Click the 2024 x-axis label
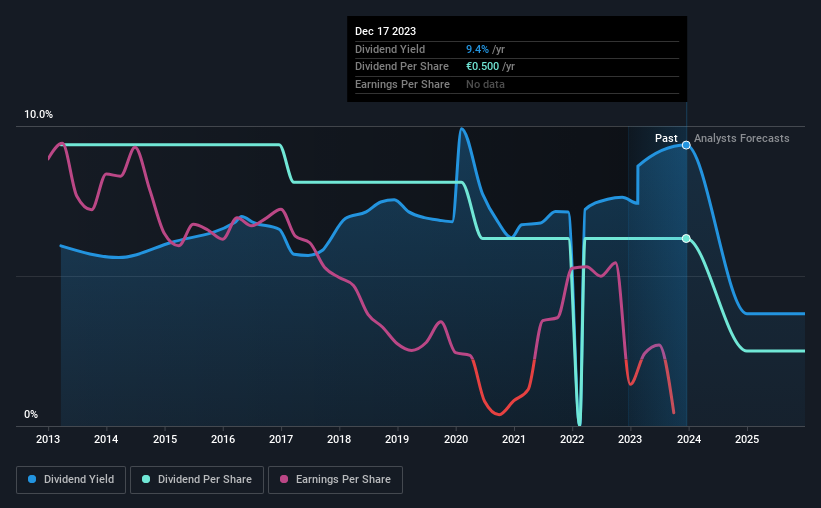Viewport: 821px width, 508px height. point(689,439)
